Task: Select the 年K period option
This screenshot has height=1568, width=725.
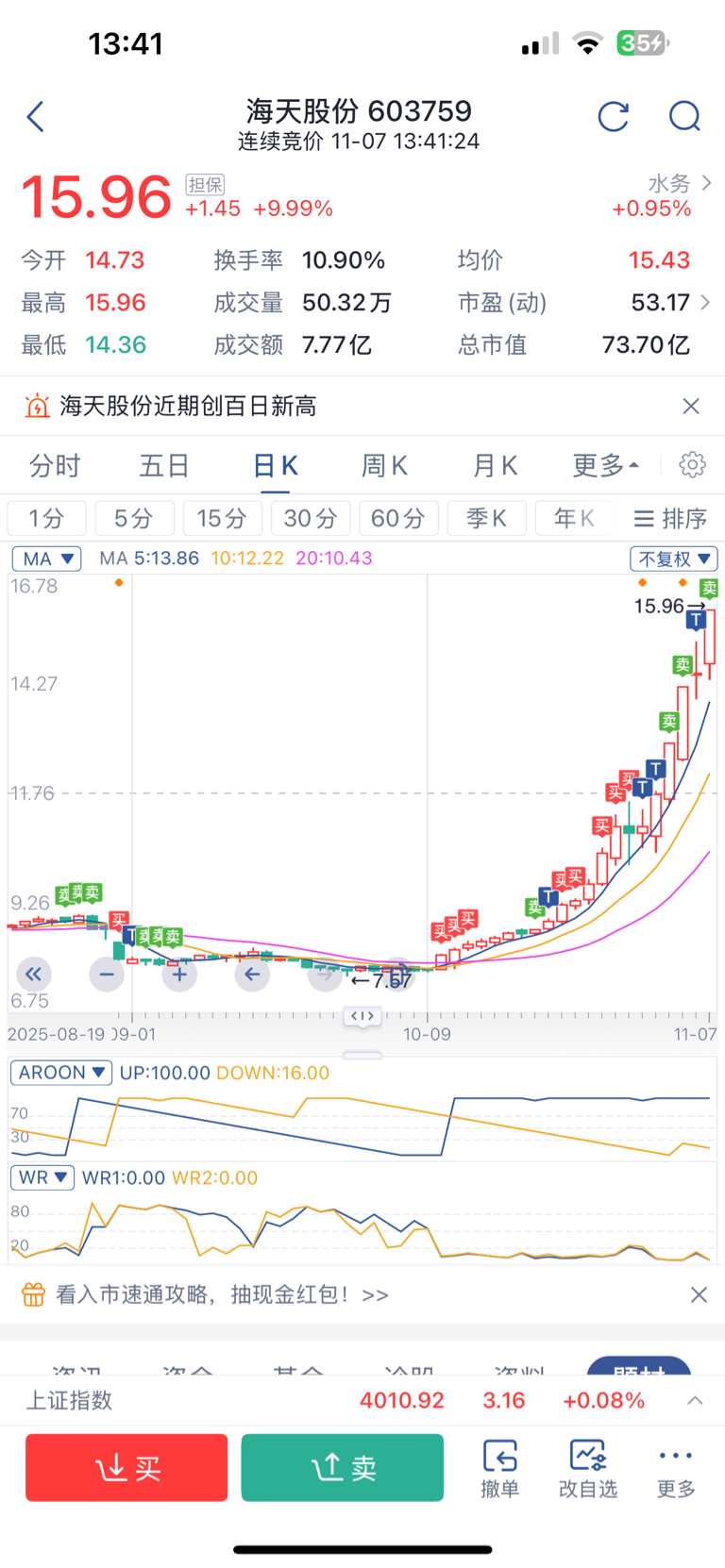Action: point(574,518)
